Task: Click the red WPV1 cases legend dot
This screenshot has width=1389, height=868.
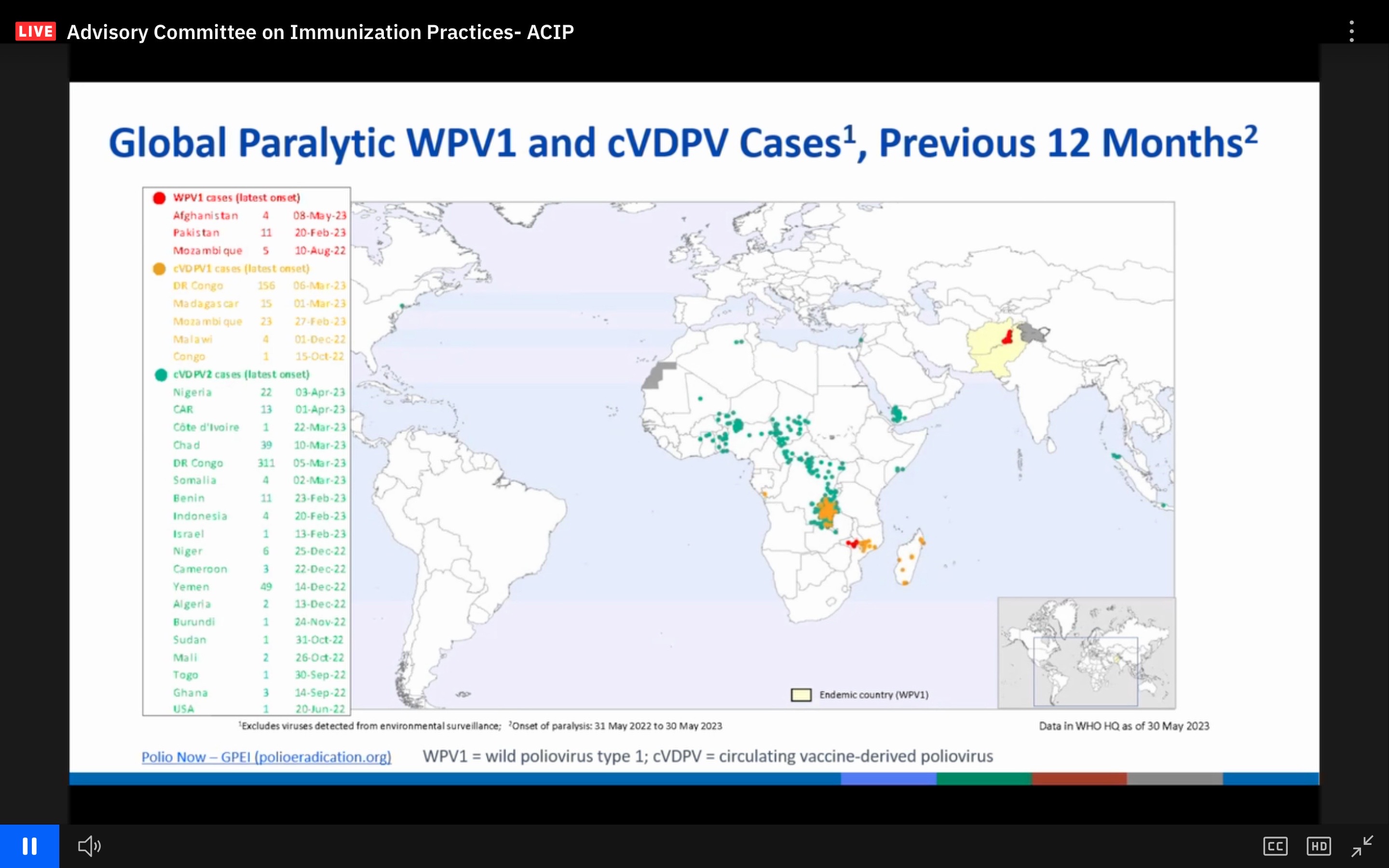Action: tap(160, 198)
